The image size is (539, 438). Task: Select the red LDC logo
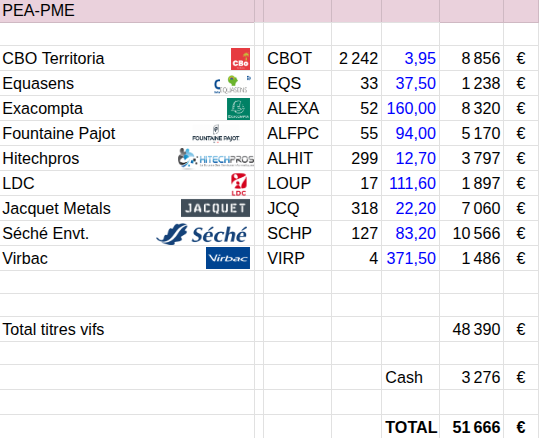pyautogui.click(x=239, y=185)
